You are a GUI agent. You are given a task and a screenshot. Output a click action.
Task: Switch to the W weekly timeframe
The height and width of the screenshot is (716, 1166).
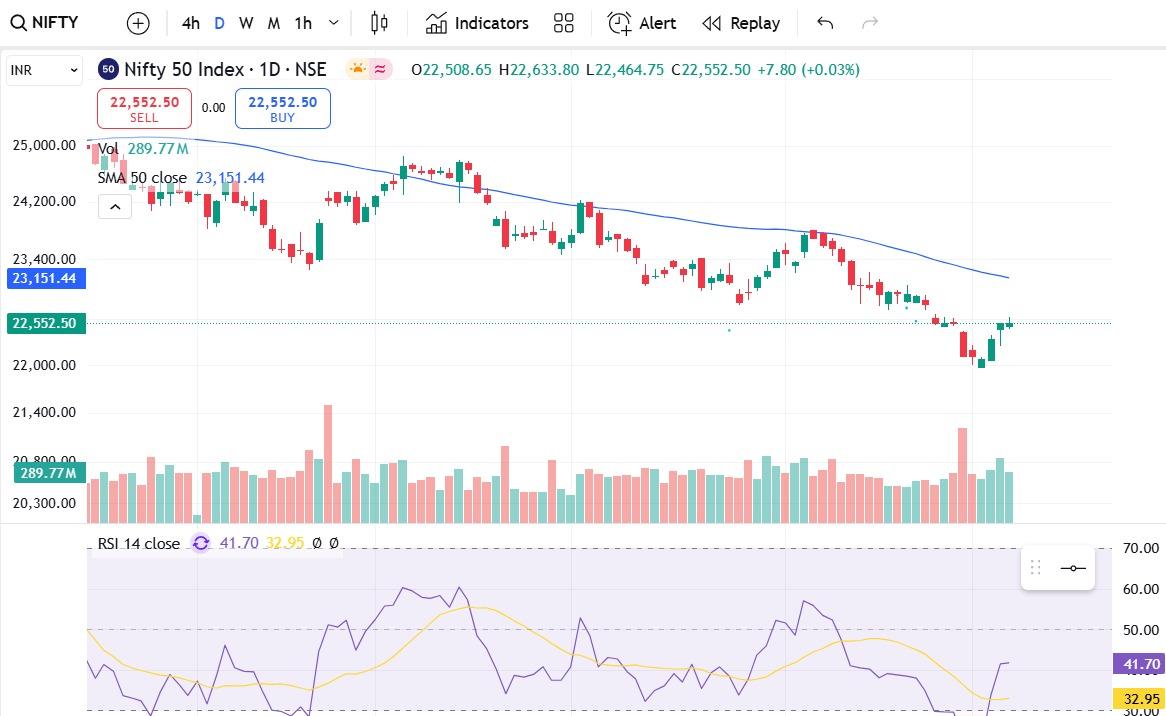[246, 23]
